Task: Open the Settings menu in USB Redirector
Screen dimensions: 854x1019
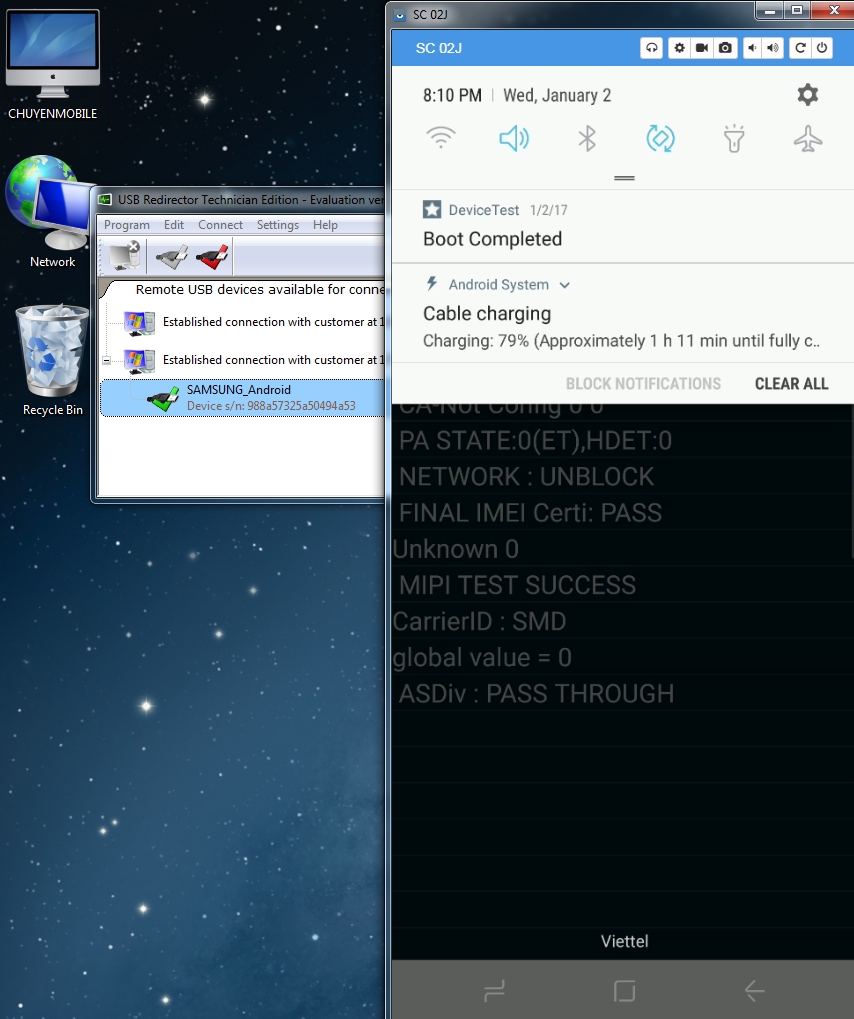Action: (278, 225)
